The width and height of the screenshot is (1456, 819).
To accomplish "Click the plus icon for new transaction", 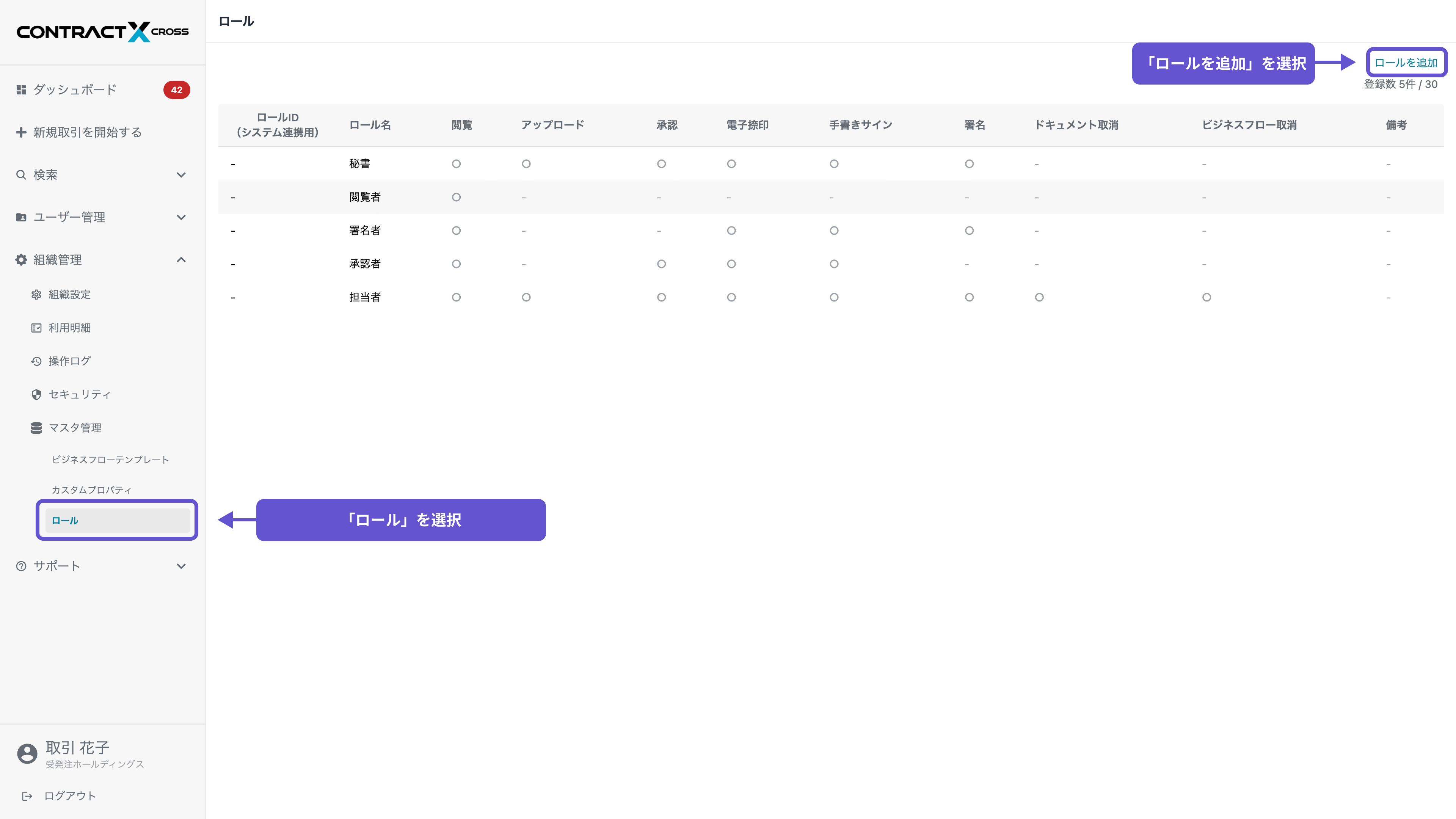I will pyautogui.click(x=21, y=132).
